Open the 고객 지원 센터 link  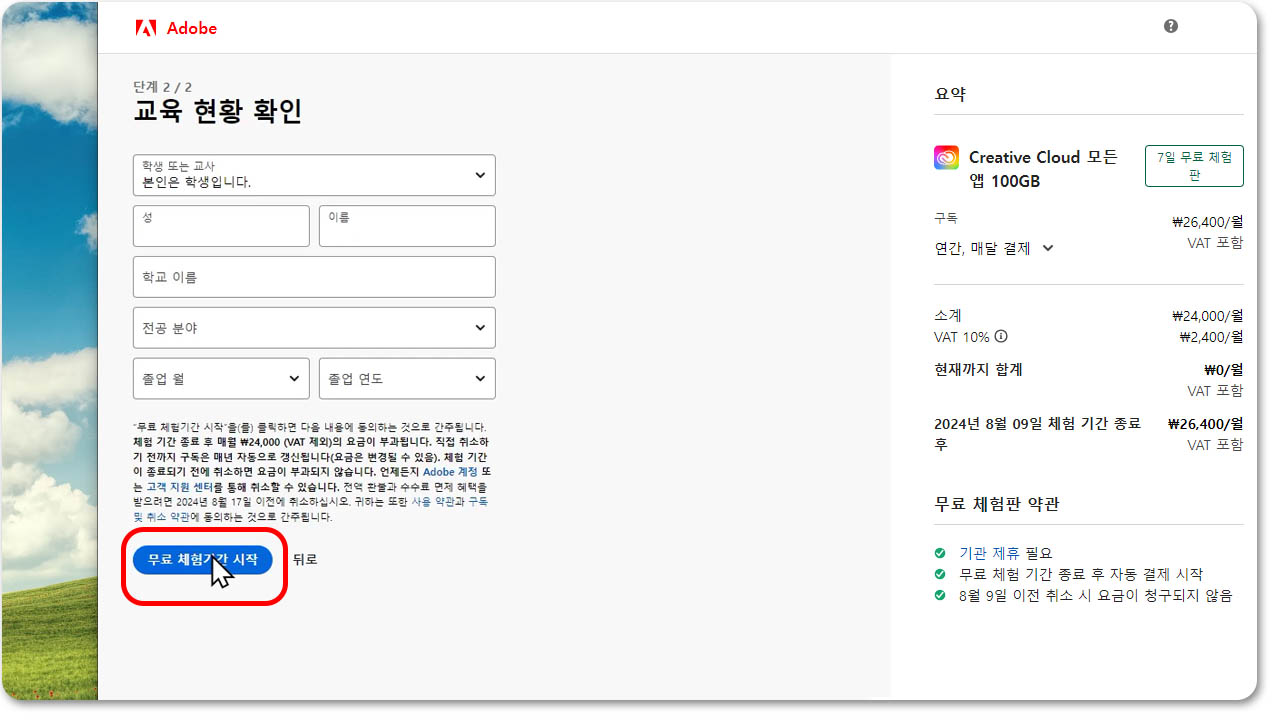(178, 486)
